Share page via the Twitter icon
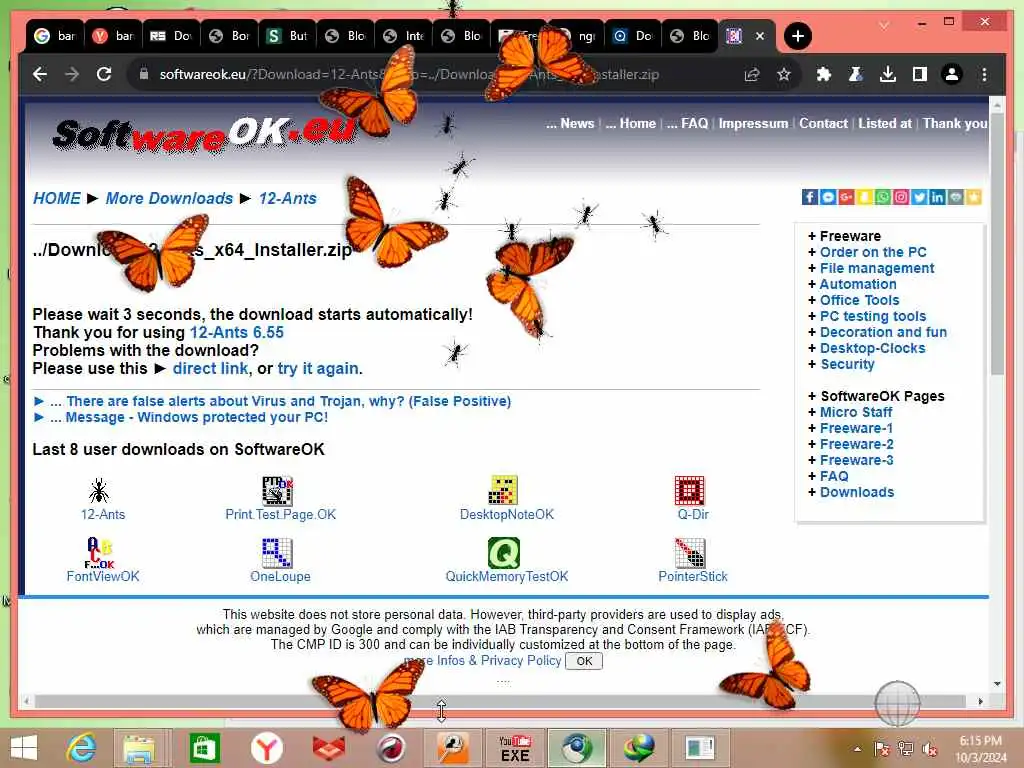 click(x=920, y=197)
